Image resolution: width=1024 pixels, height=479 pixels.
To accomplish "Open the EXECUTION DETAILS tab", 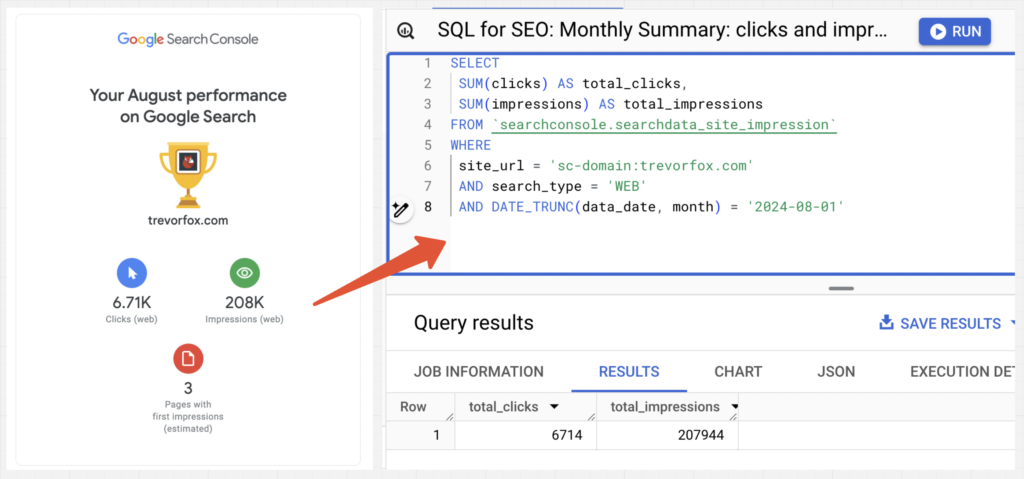I will point(962,372).
